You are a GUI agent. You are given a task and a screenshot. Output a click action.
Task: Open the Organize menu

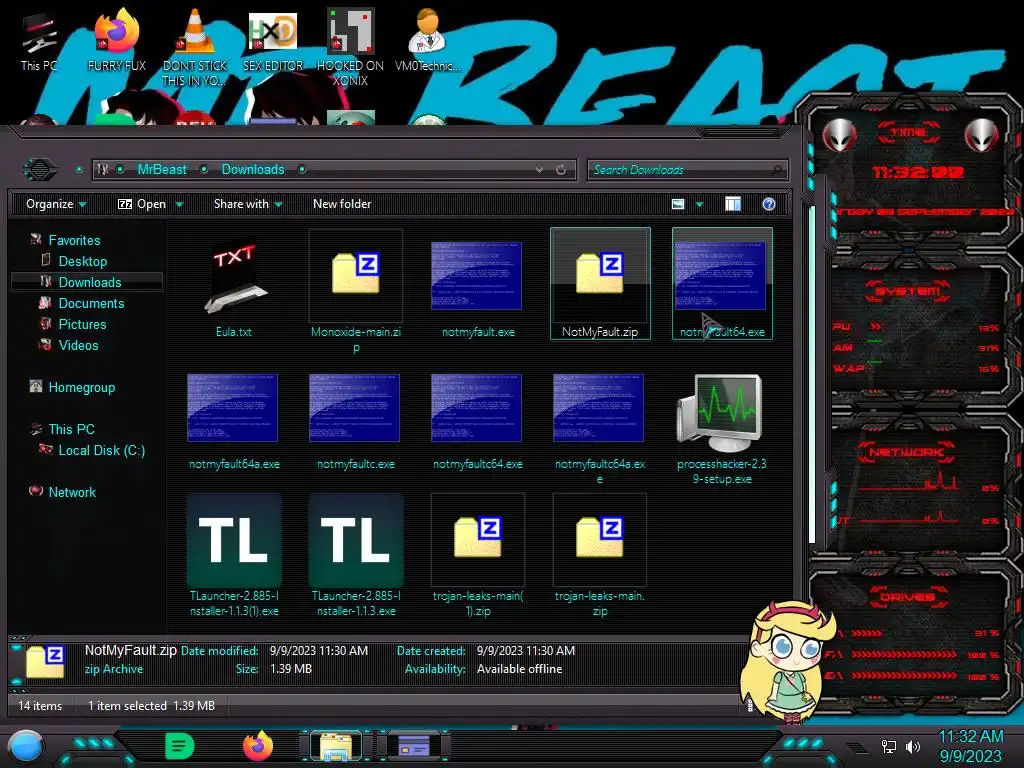[x=56, y=204]
